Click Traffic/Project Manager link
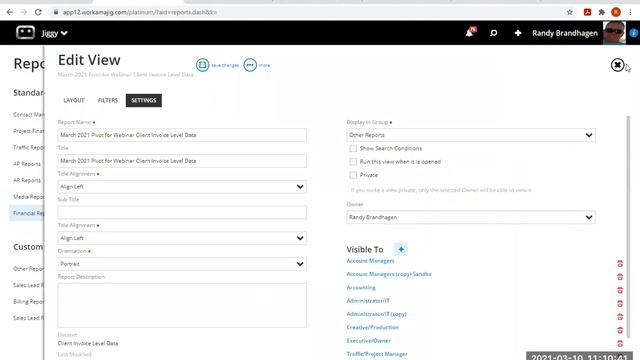Viewport: 640px width, 360px height. (x=377, y=354)
